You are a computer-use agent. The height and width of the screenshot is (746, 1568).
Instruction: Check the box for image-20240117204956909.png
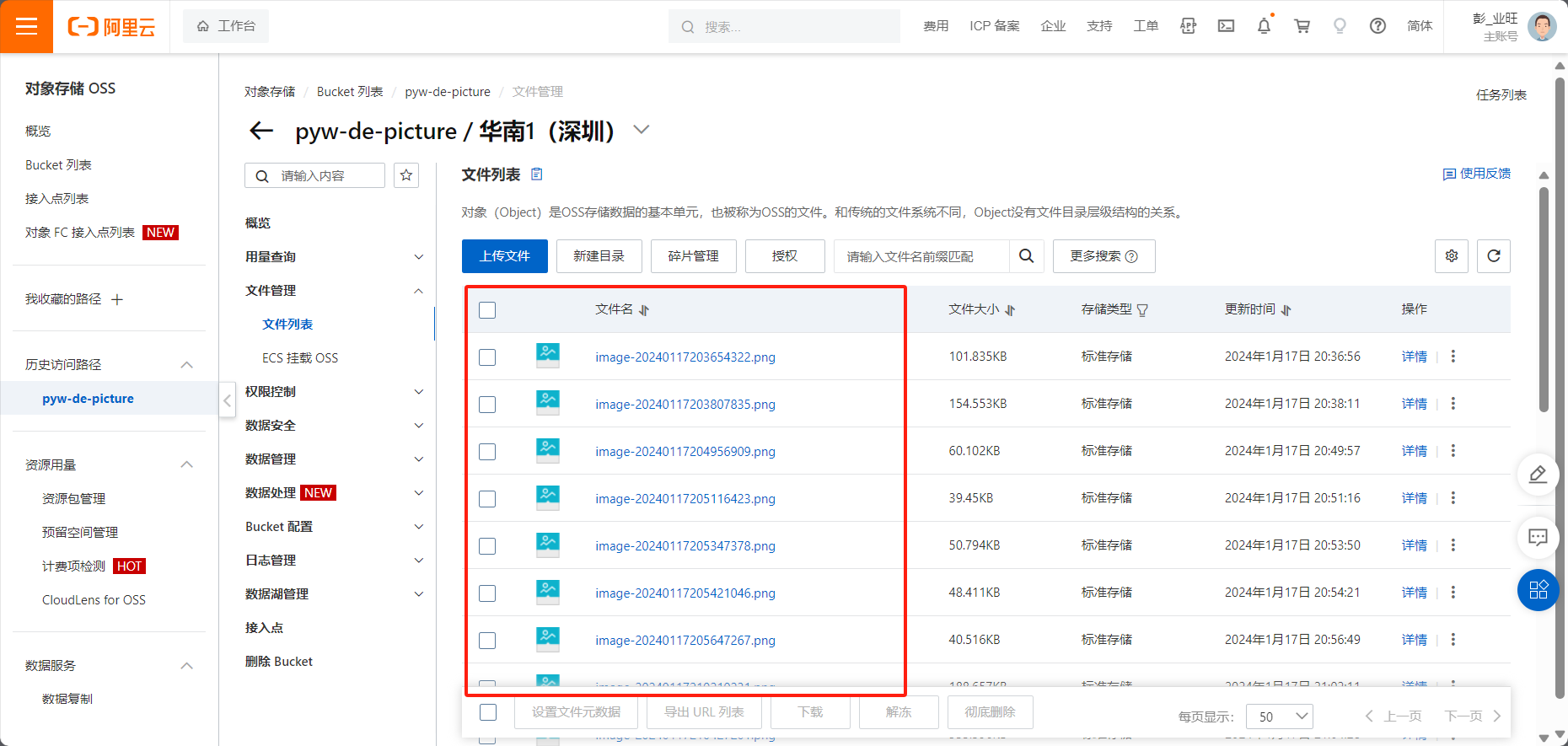click(x=487, y=452)
